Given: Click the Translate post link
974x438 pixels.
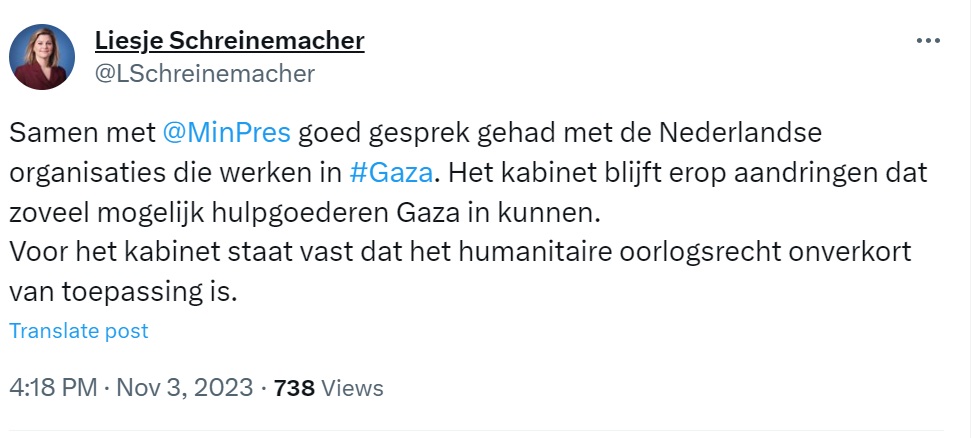Looking at the screenshot, I should click(x=79, y=331).
